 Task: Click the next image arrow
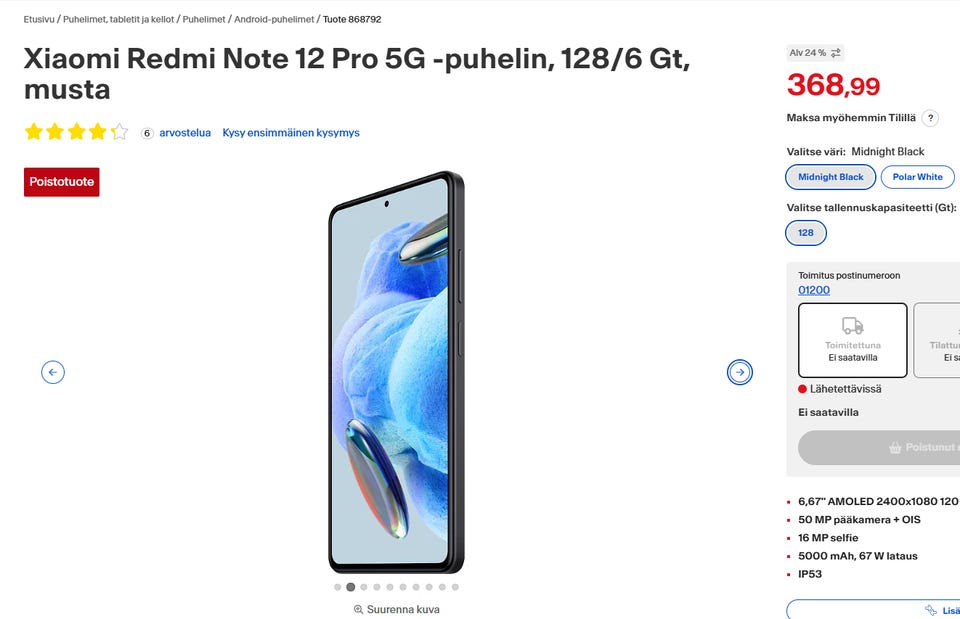point(740,372)
